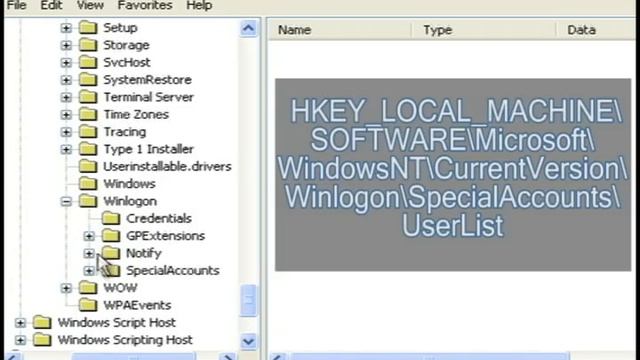Expand the SvcHost key
The image size is (640, 360).
(66, 62)
